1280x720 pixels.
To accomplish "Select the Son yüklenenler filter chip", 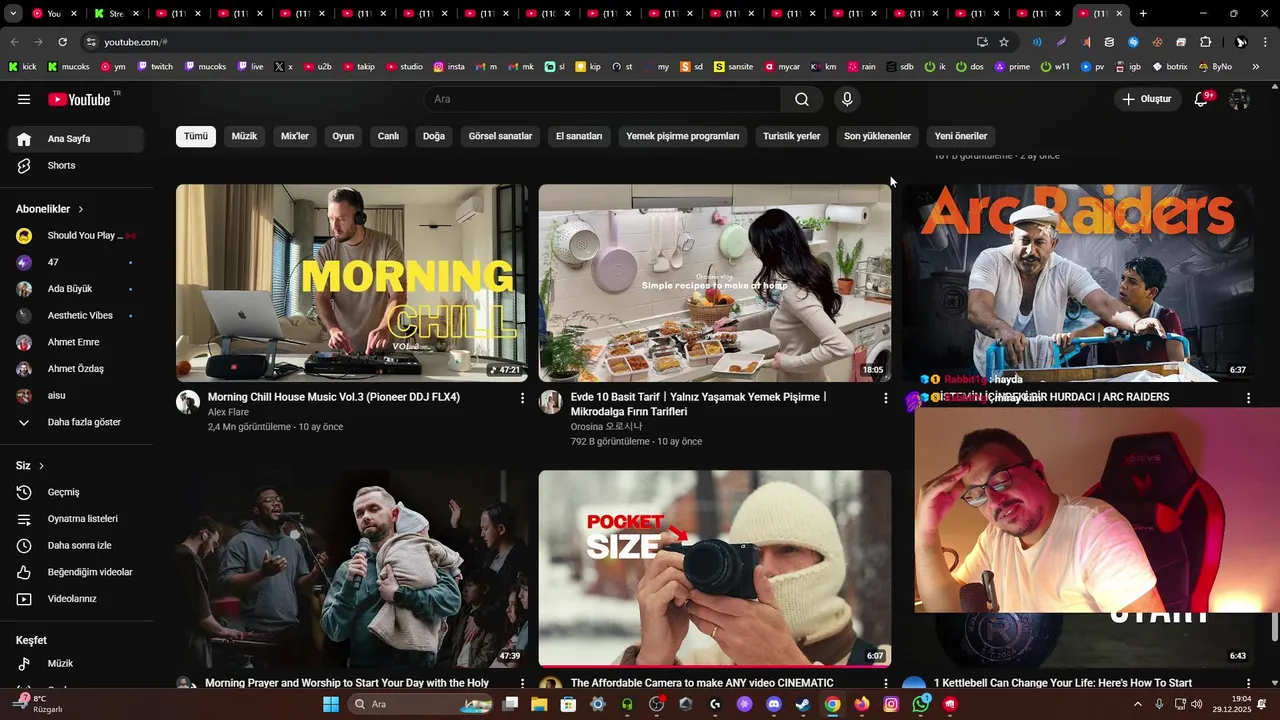I will 877,136.
